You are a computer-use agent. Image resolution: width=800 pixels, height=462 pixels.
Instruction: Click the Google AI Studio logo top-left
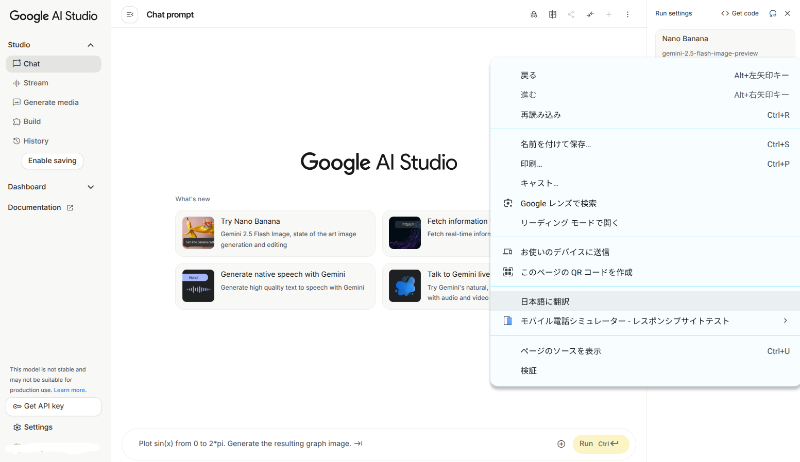click(x=53, y=16)
